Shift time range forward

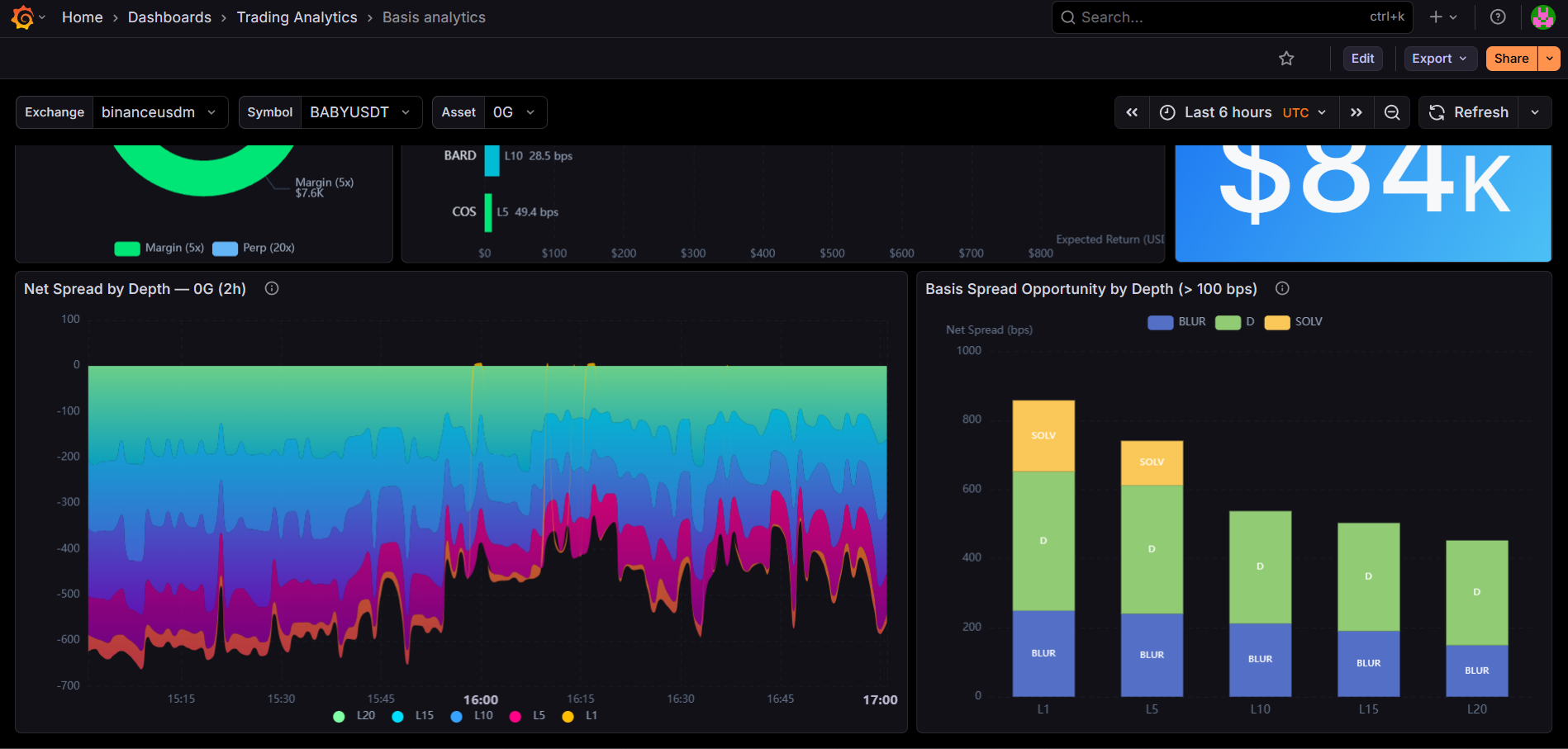pos(1357,112)
